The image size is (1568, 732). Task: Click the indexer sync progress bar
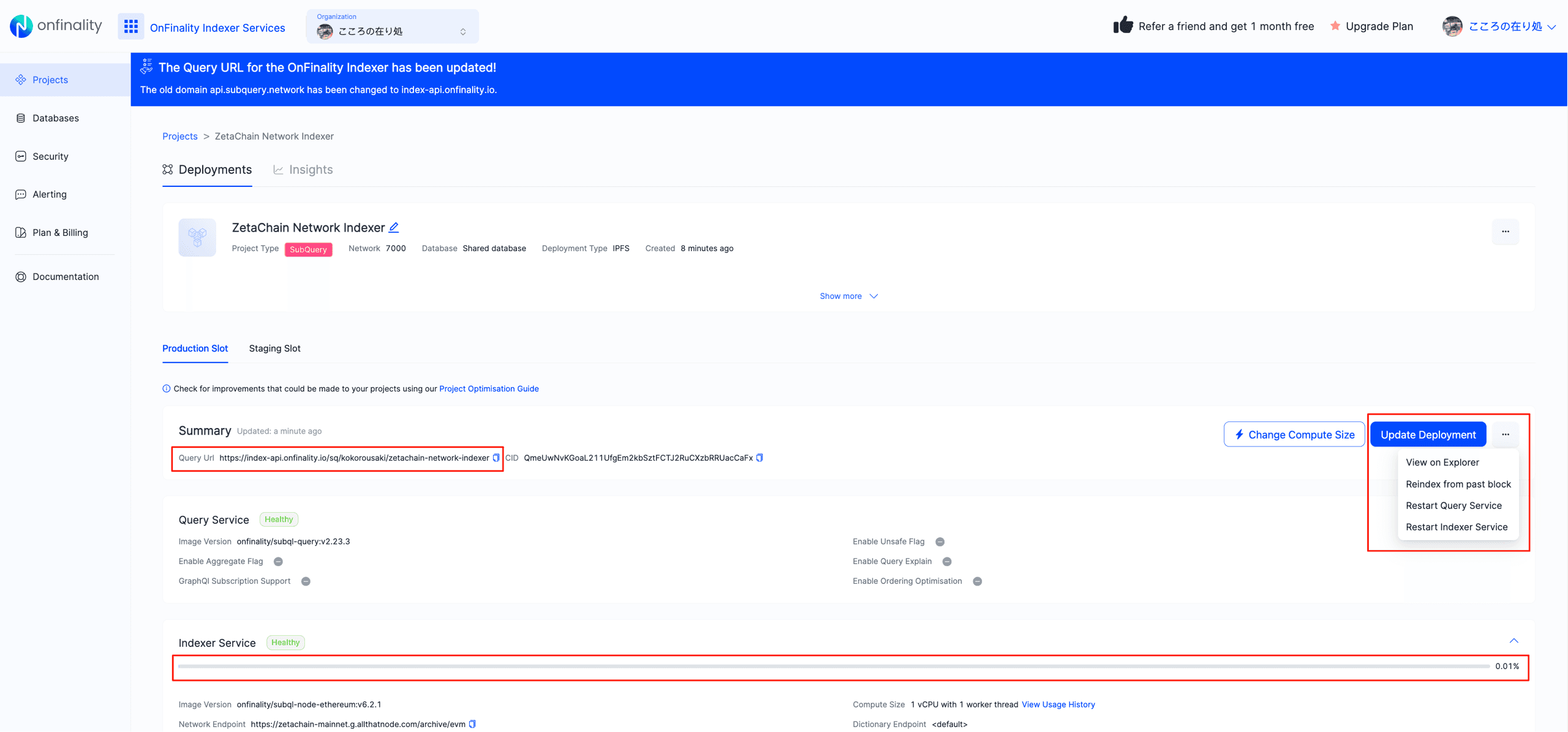[845, 666]
